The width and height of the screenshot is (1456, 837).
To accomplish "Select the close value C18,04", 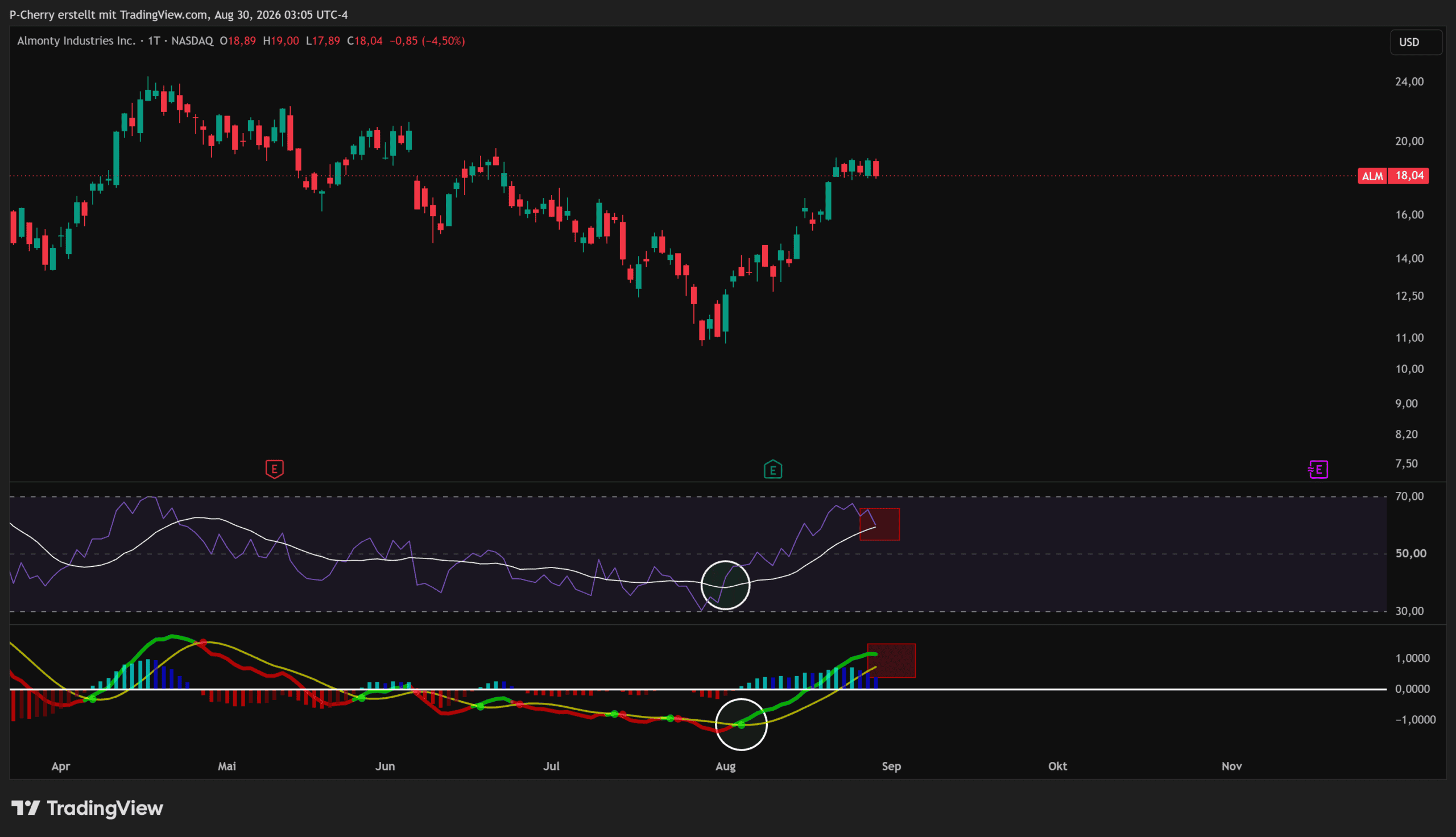I will click(365, 41).
